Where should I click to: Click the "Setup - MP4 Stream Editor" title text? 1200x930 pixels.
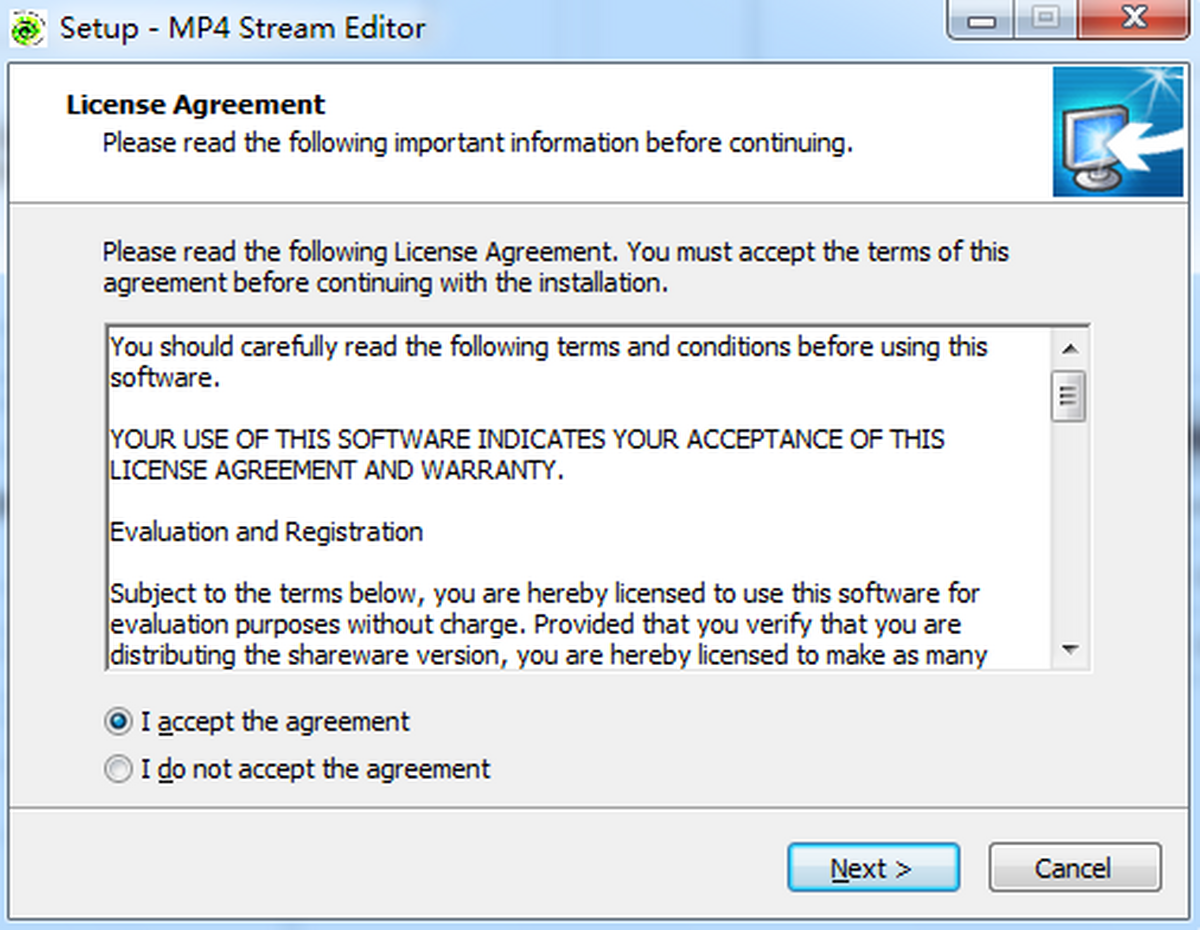[x=242, y=28]
